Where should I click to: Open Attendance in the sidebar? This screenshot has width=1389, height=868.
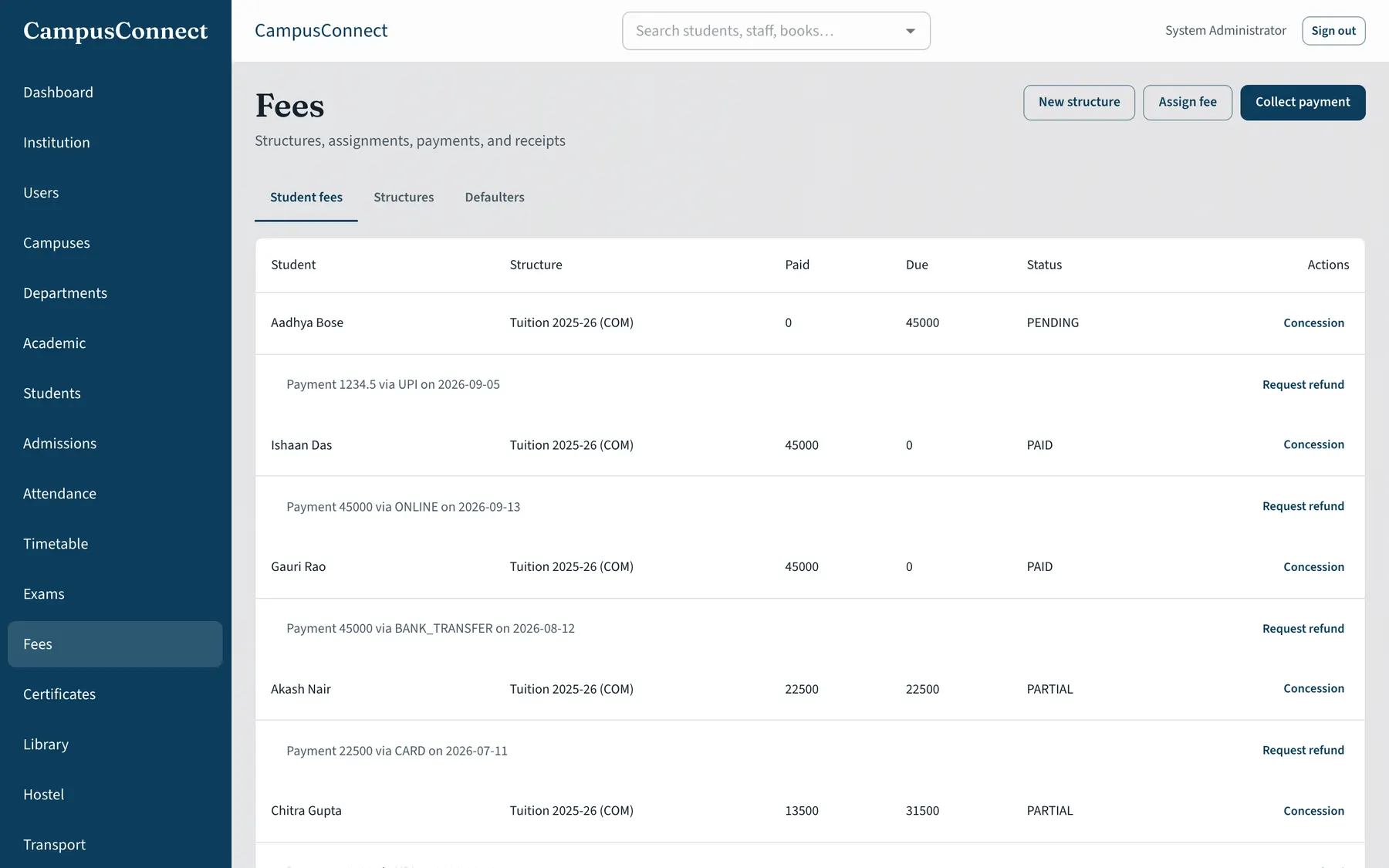[115, 494]
